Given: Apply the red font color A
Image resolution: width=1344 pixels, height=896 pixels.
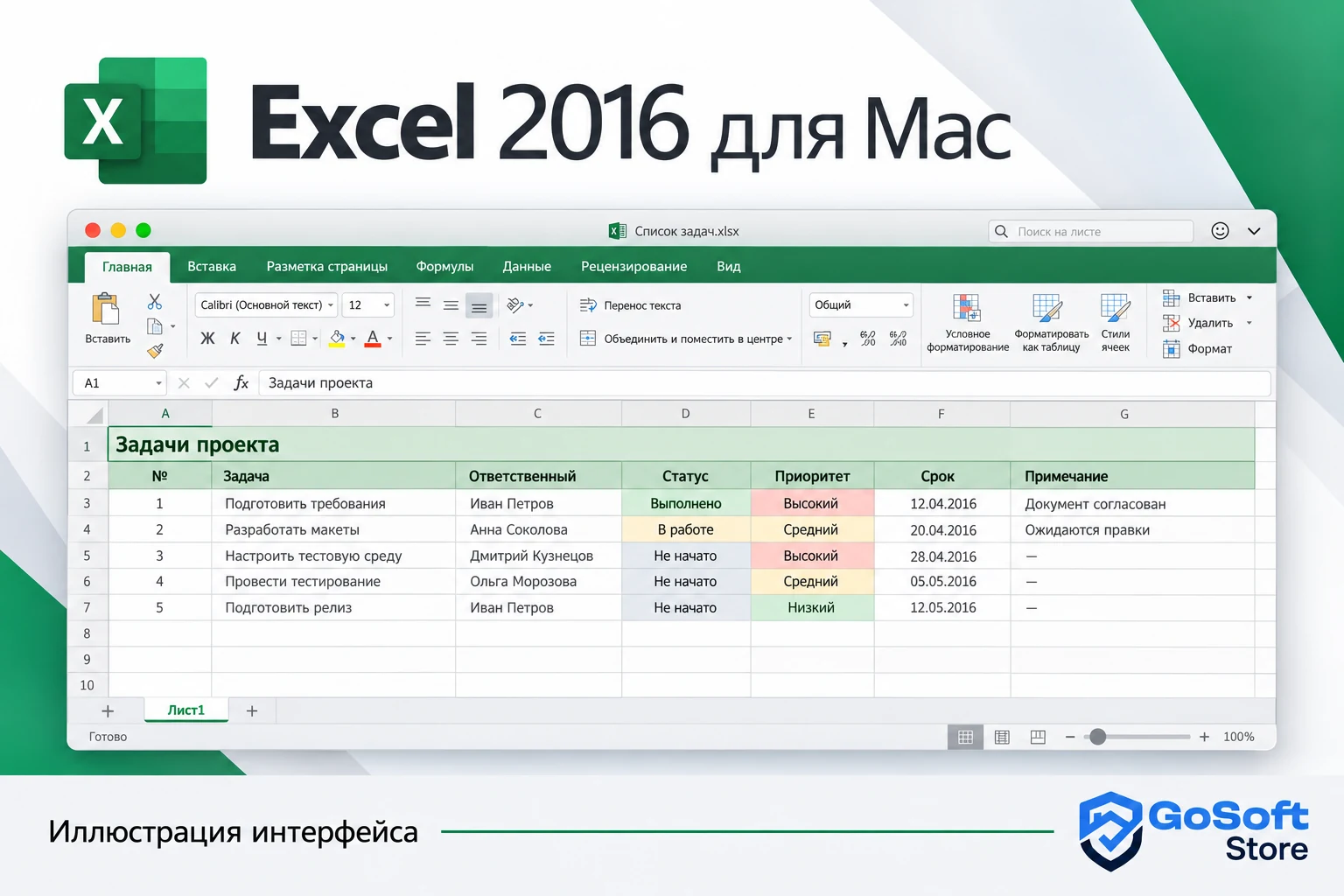Looking at the screenshot, I should coord(373,339).
